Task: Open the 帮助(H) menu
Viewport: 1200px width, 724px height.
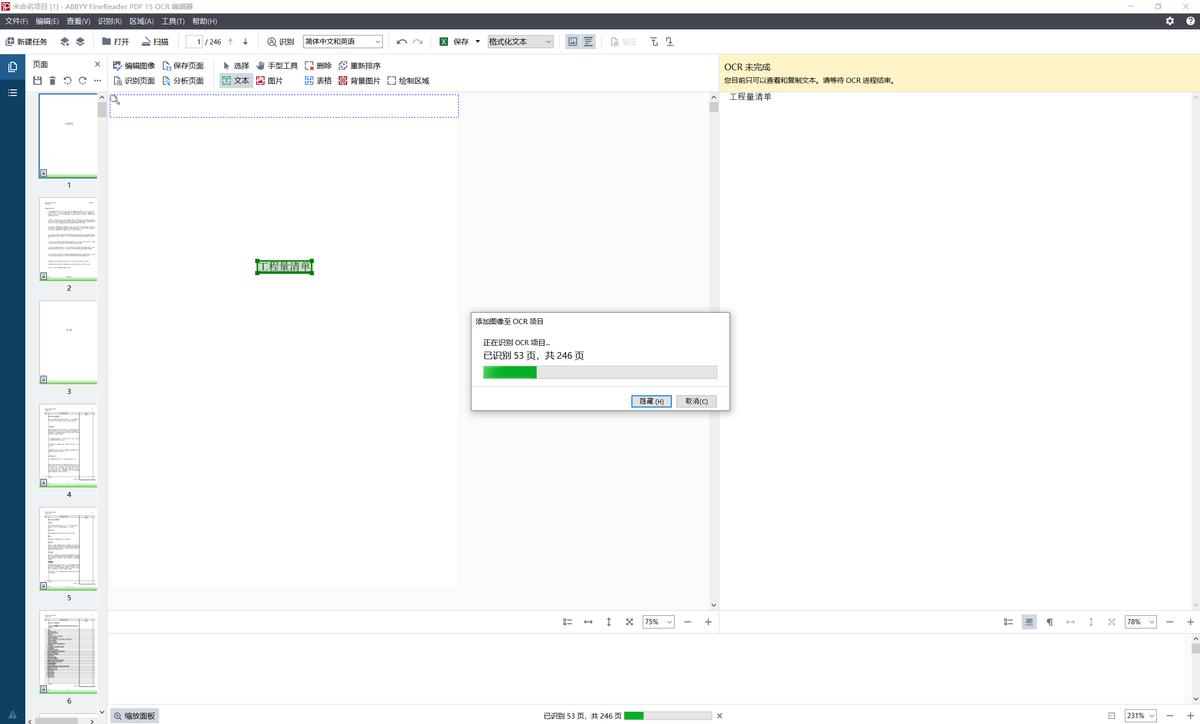Action: [x=204, y=21]
